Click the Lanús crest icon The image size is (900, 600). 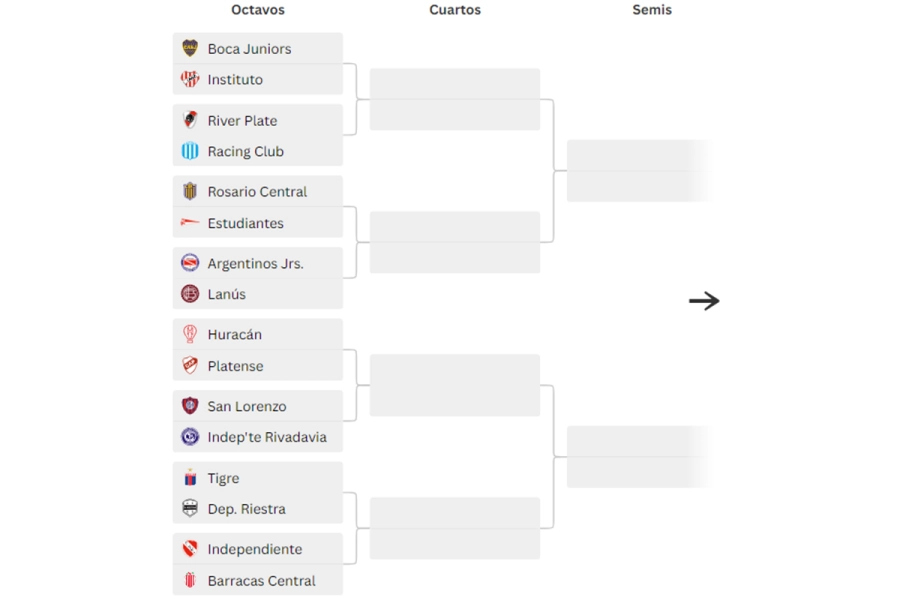pyautogui.click(x=190, y=294)
